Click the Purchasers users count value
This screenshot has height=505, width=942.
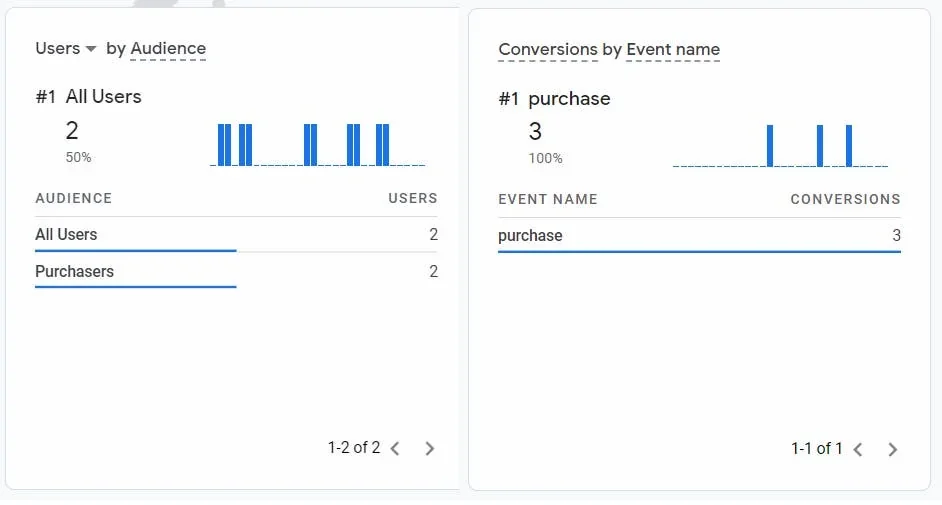click(x=433, y=271)
